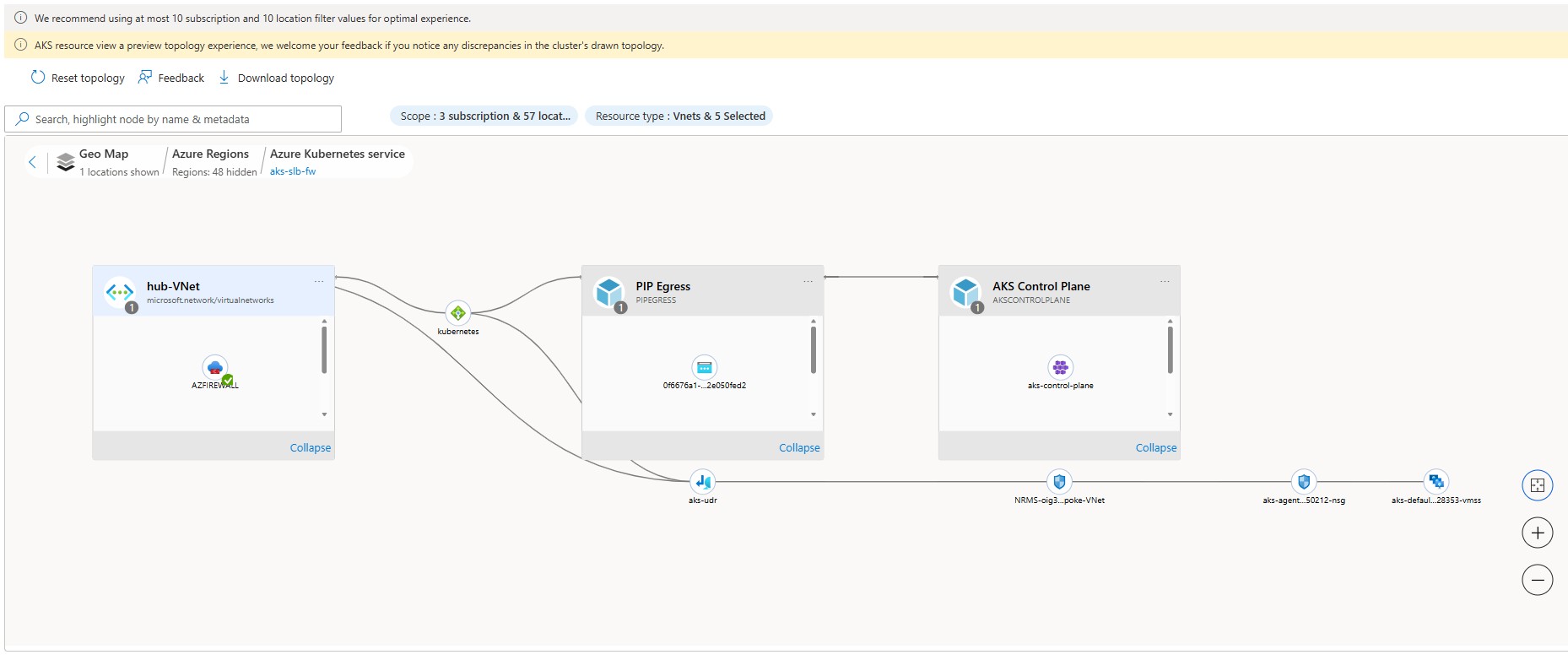Open the hub-VNet more options menu
The height and width of the screenshot is (660, 1568).
[x=319, y=281]
